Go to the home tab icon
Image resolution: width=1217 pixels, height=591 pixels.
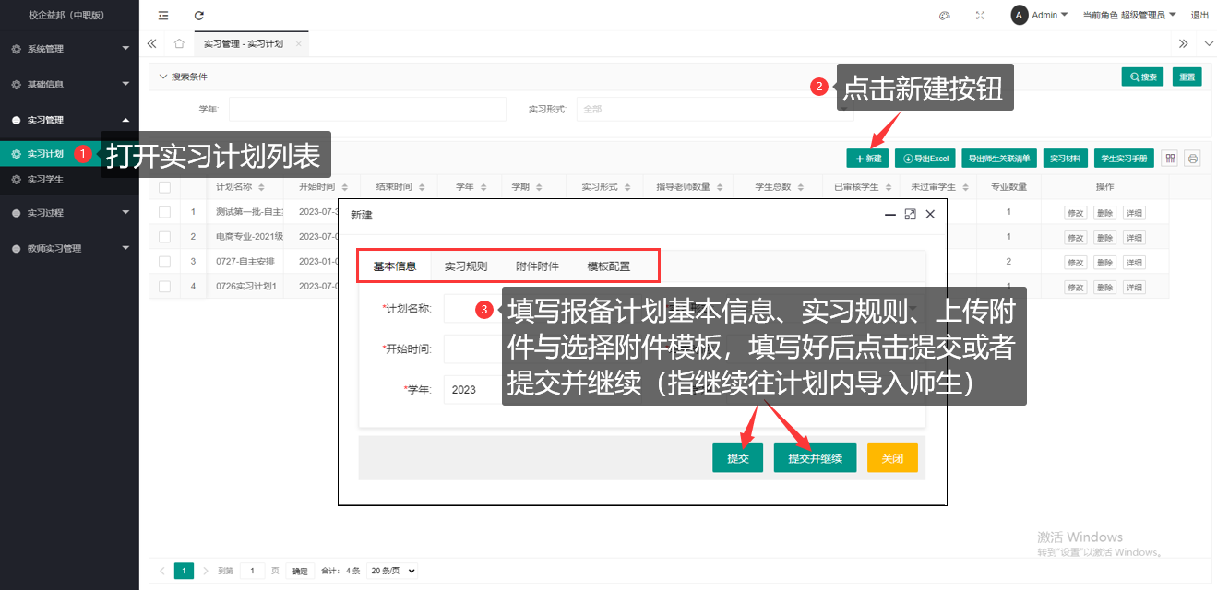pyautogui.click(x=179, y=44)
